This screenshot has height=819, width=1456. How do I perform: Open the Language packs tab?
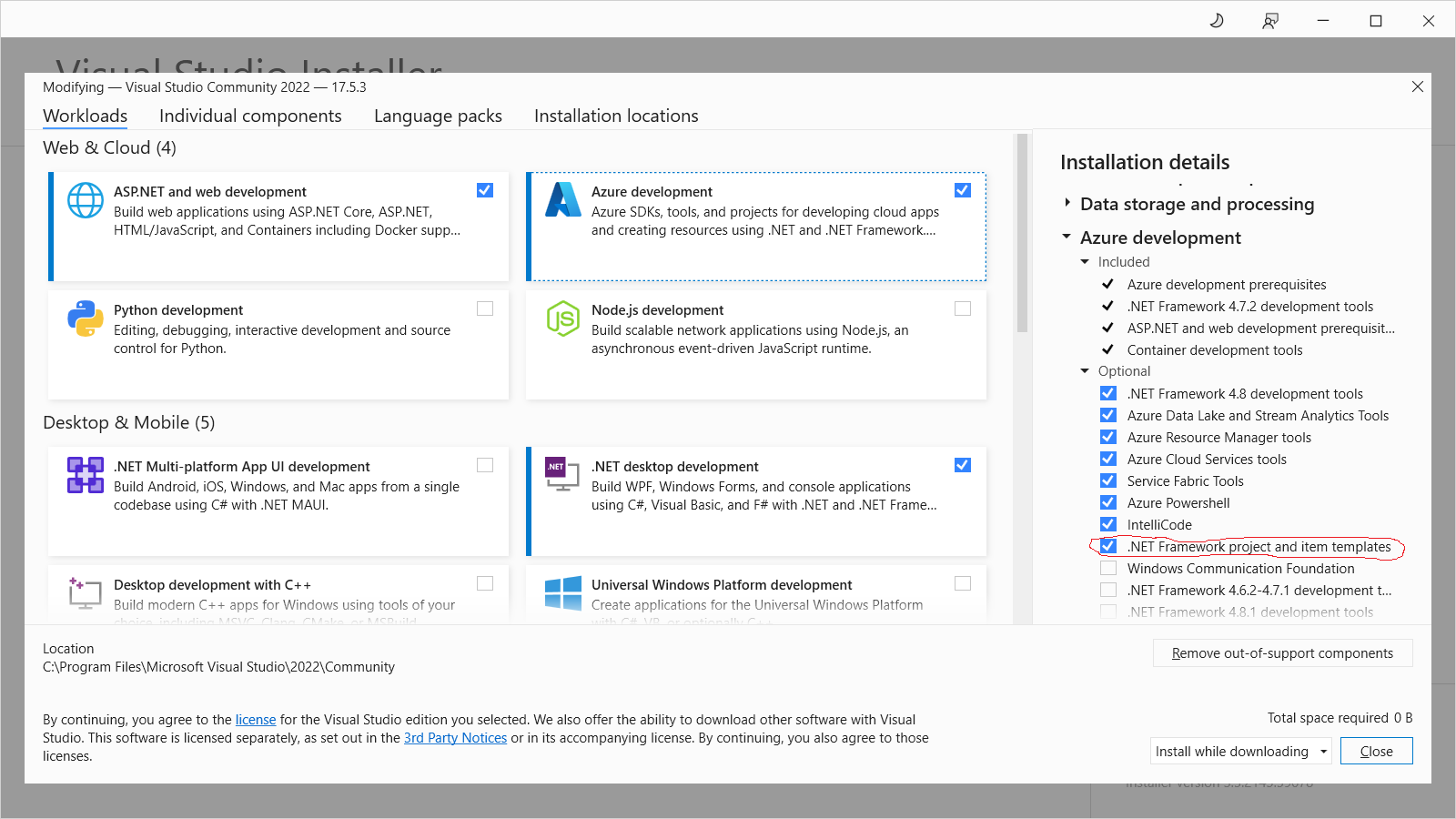438,116
